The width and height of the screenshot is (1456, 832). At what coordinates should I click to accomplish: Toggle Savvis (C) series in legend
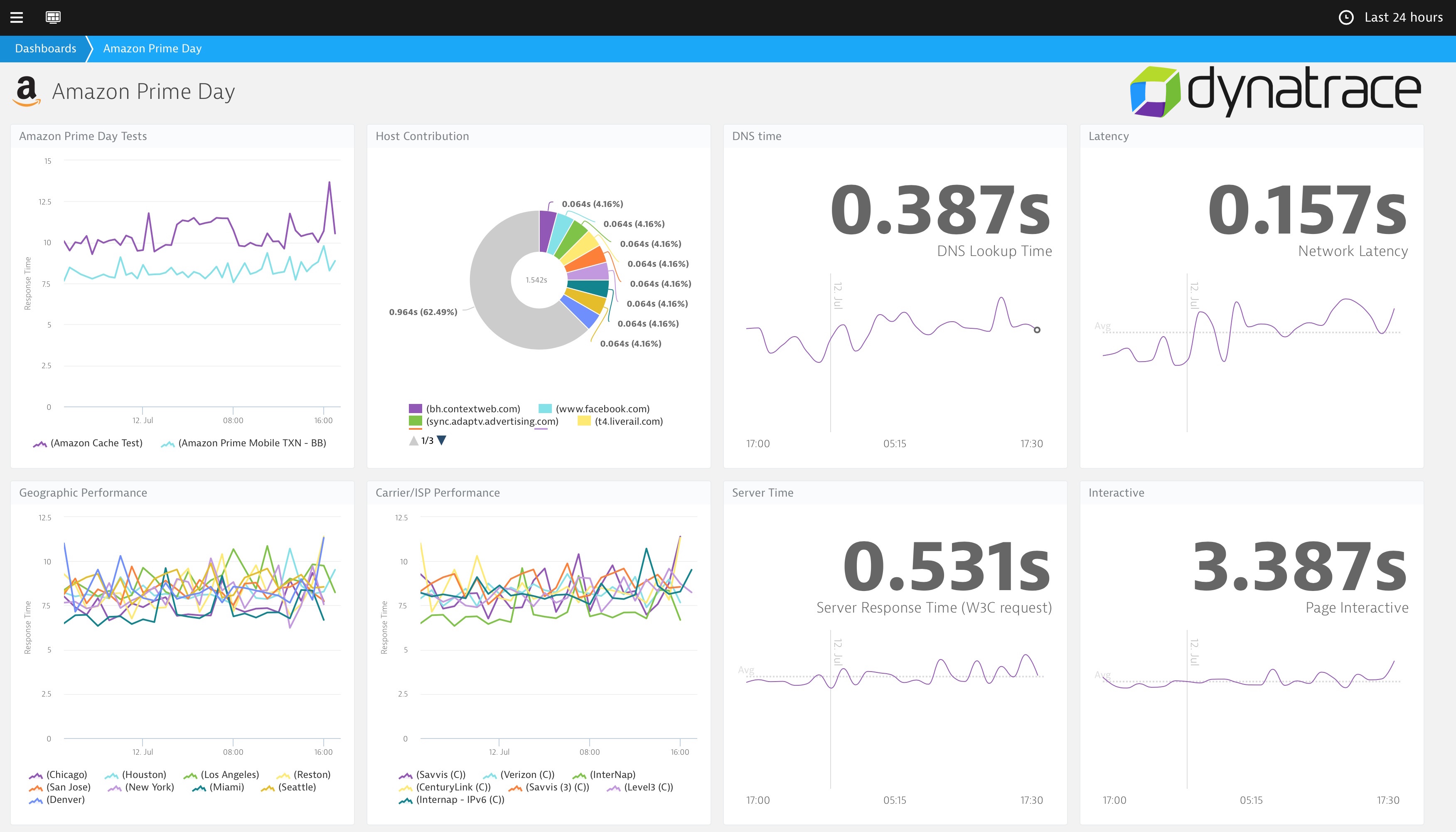433,774
